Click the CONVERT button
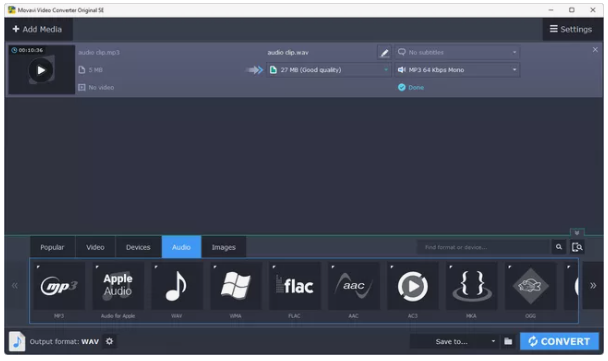The height and width of the screenshot is (361, 608). (x=559, y=341)
